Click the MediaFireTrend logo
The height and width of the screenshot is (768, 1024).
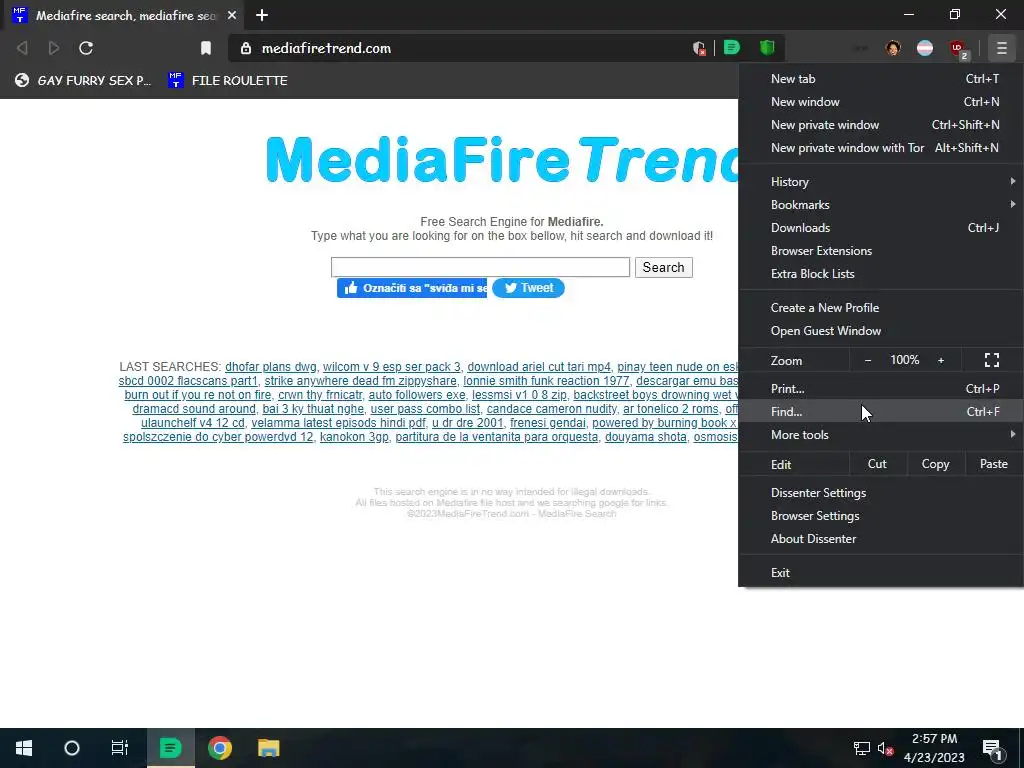502,159
